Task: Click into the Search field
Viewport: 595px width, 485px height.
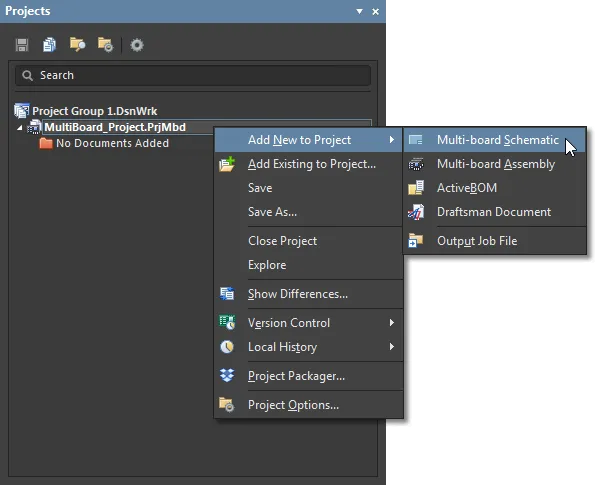Action: click(x=193, y=75)
